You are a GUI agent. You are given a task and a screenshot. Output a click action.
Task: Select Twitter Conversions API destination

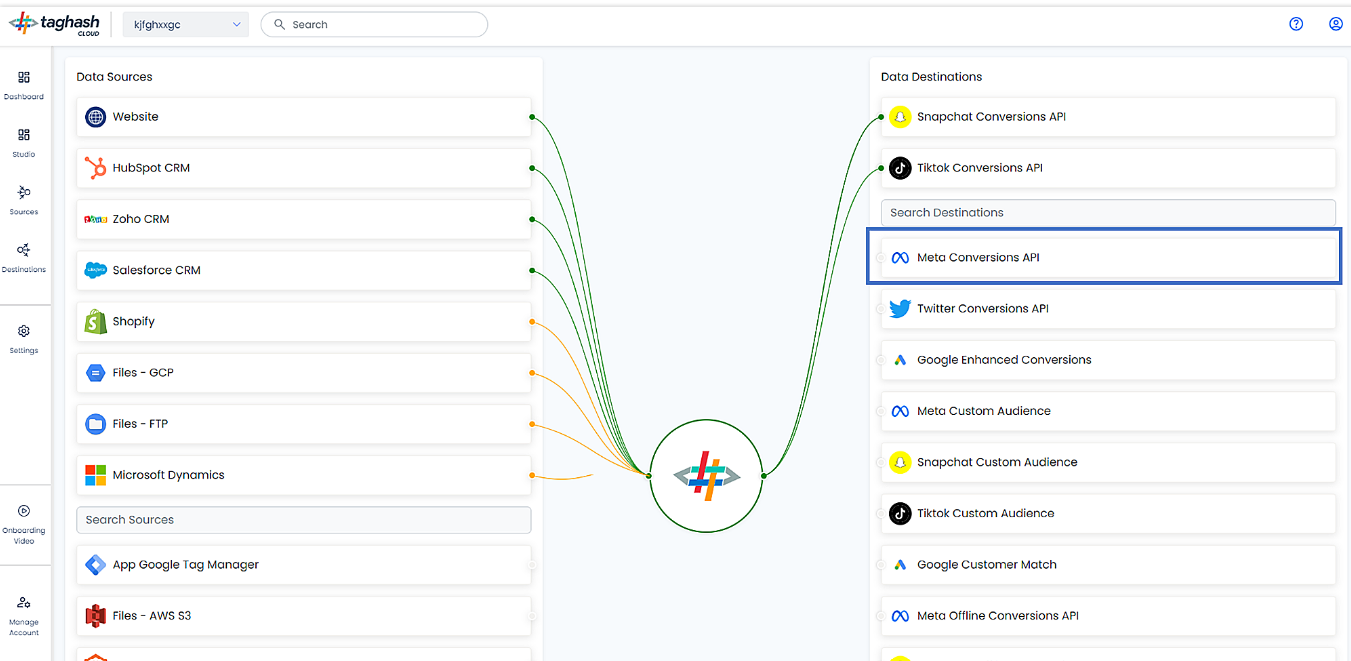point(1108,309)
